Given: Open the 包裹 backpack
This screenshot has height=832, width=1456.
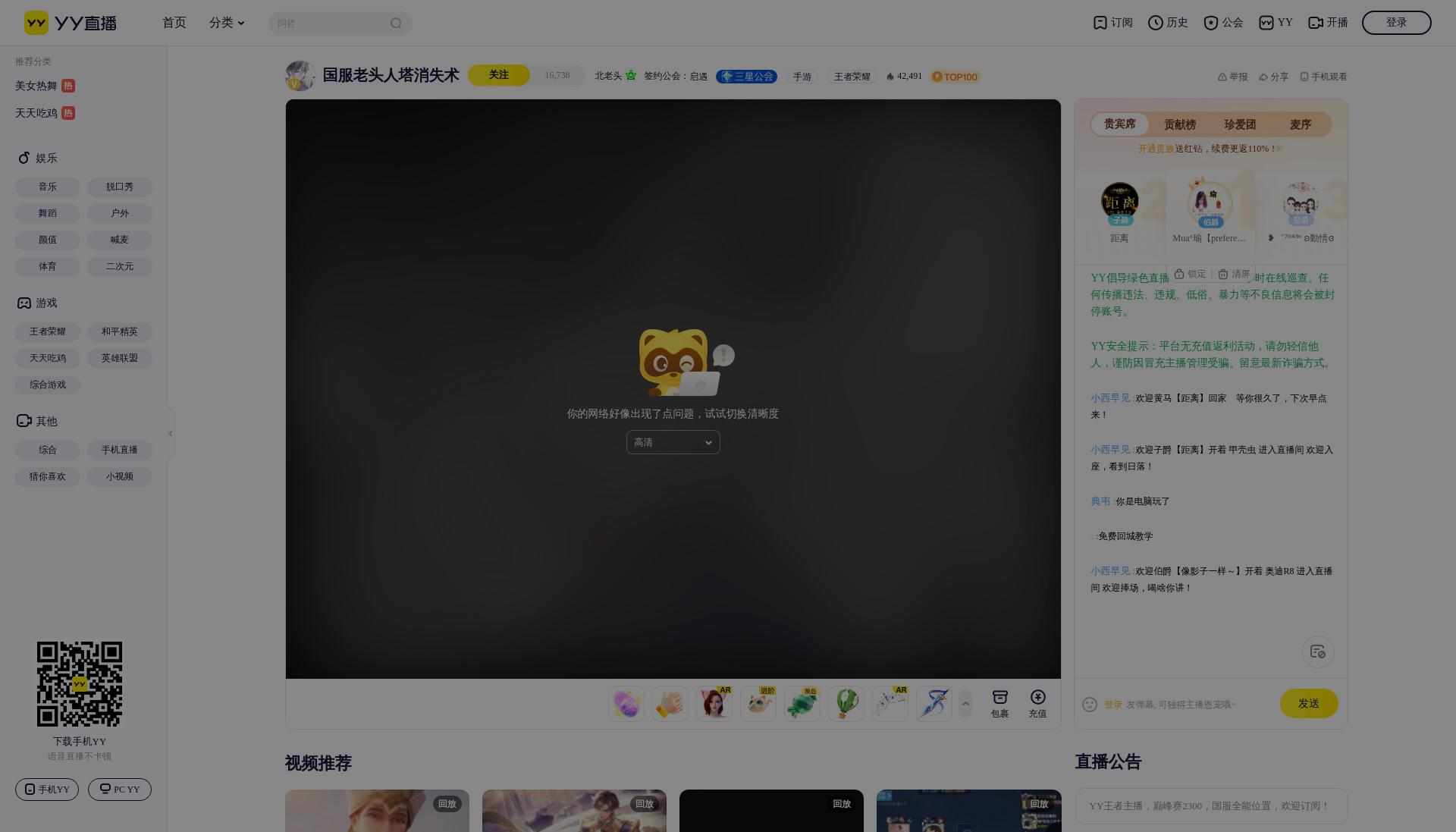Looking at the screenshot, I should (999, 704).
